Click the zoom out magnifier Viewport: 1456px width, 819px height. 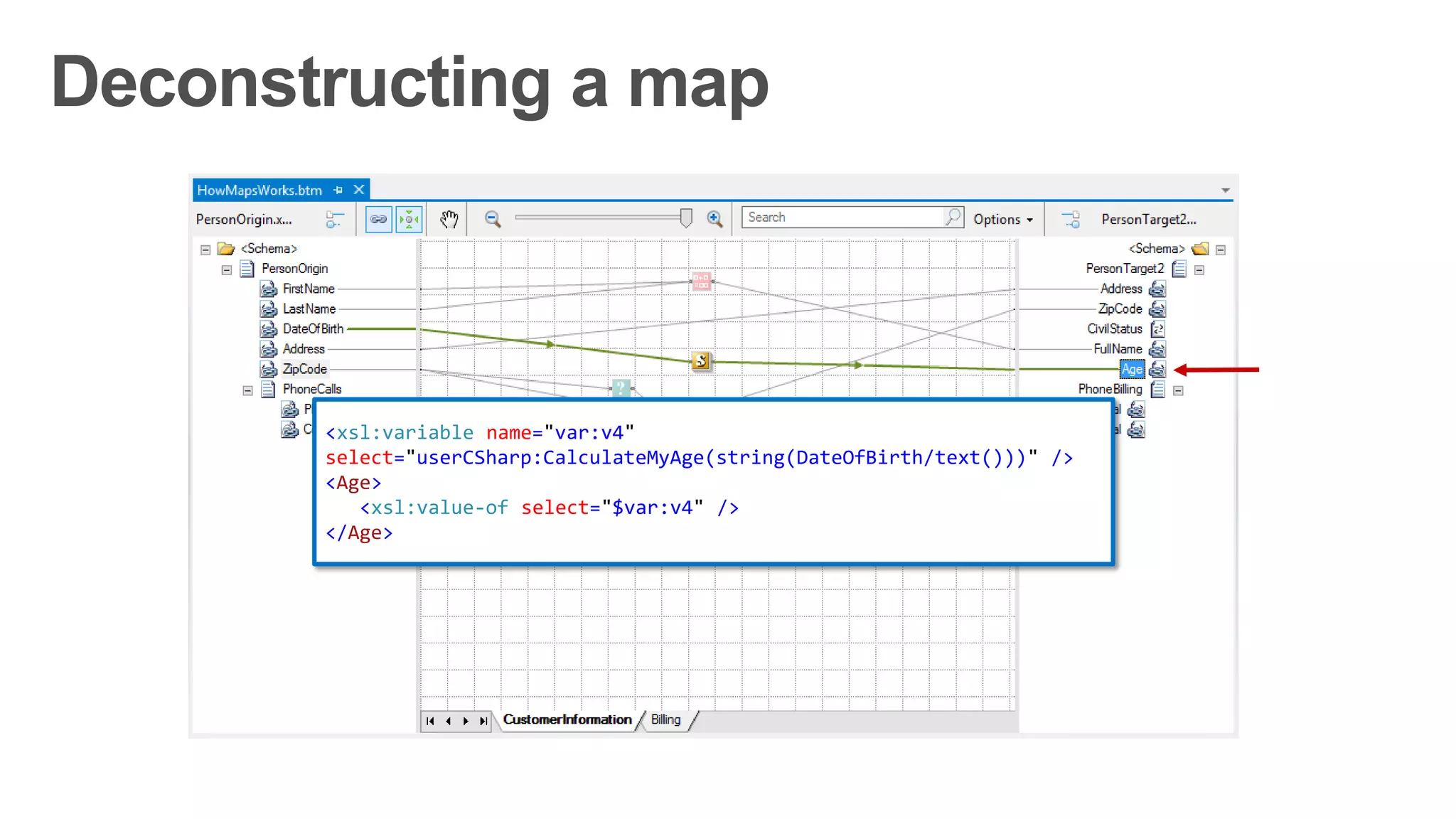click(x=493, y=219)
